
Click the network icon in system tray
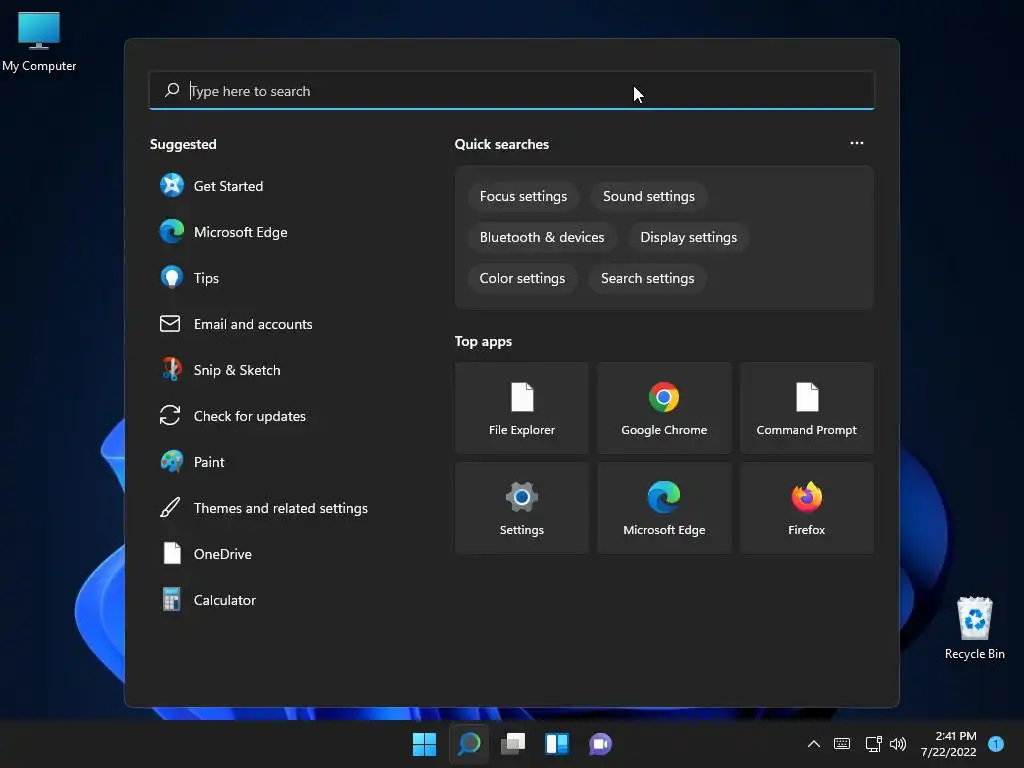(873, 744)
